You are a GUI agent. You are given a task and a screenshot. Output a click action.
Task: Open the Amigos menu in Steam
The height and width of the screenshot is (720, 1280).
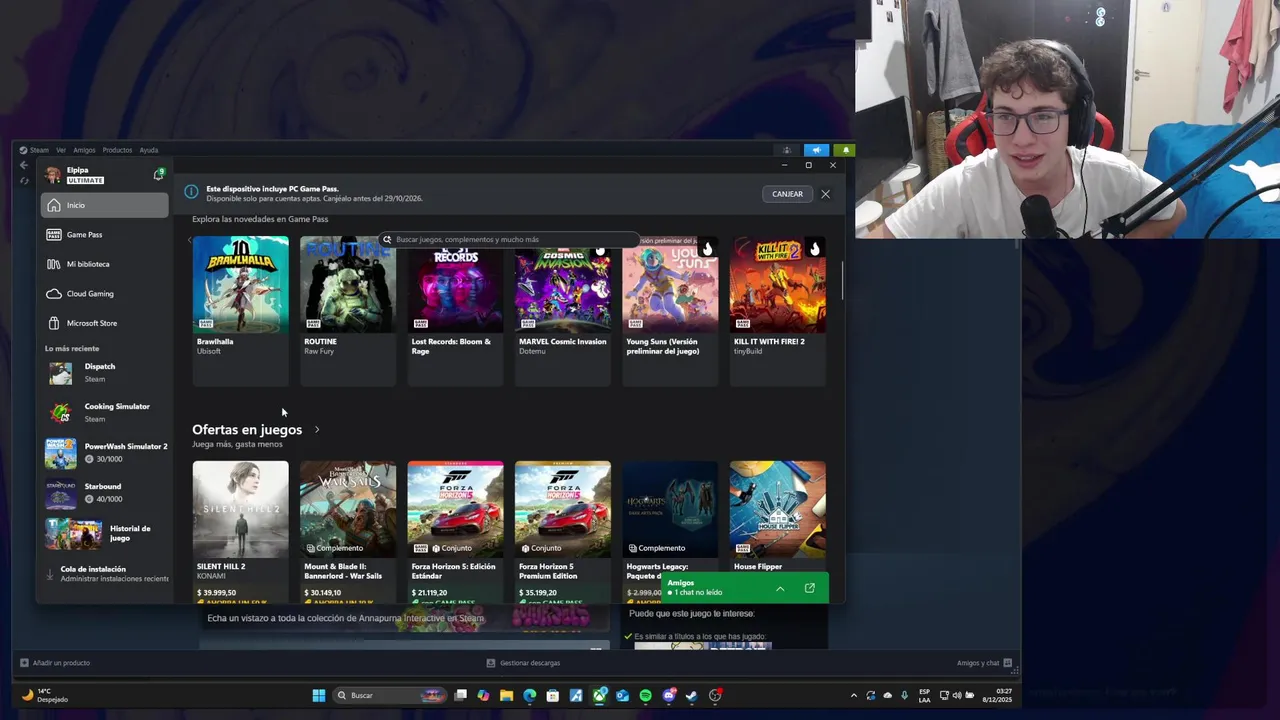click(84, 150)
